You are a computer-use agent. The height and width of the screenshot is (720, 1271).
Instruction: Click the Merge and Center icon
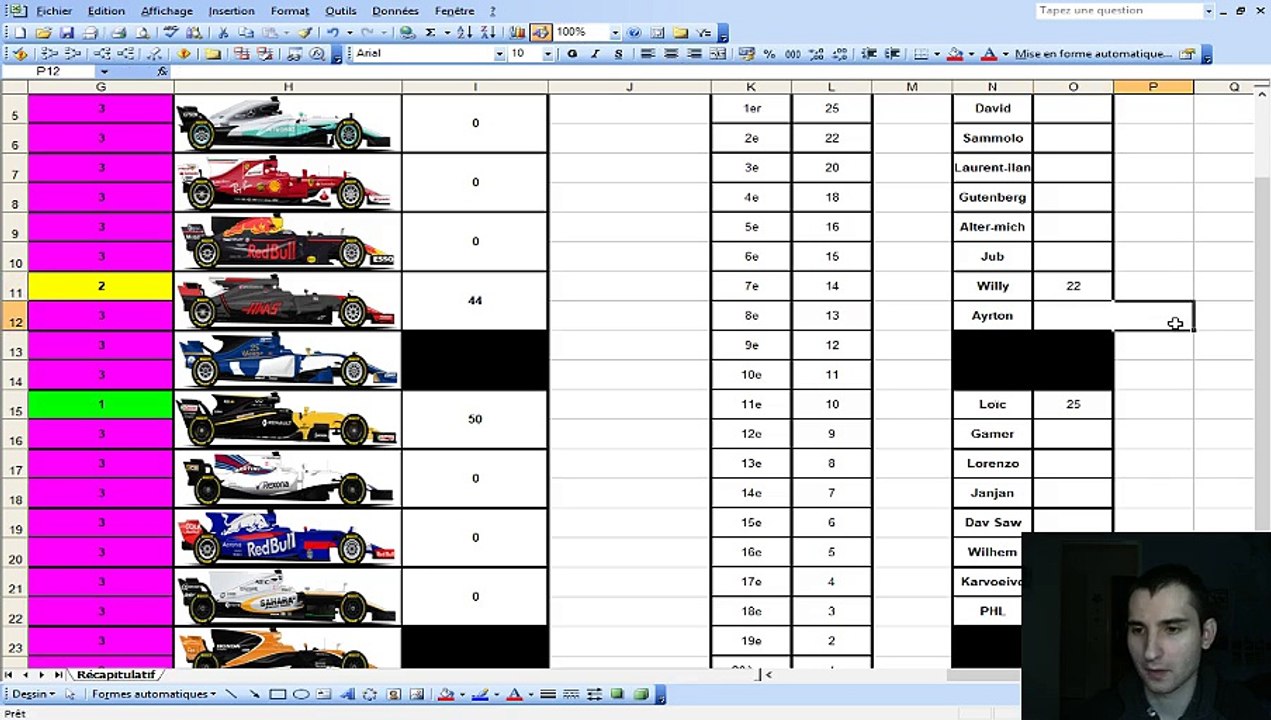(x=718, y=53)
